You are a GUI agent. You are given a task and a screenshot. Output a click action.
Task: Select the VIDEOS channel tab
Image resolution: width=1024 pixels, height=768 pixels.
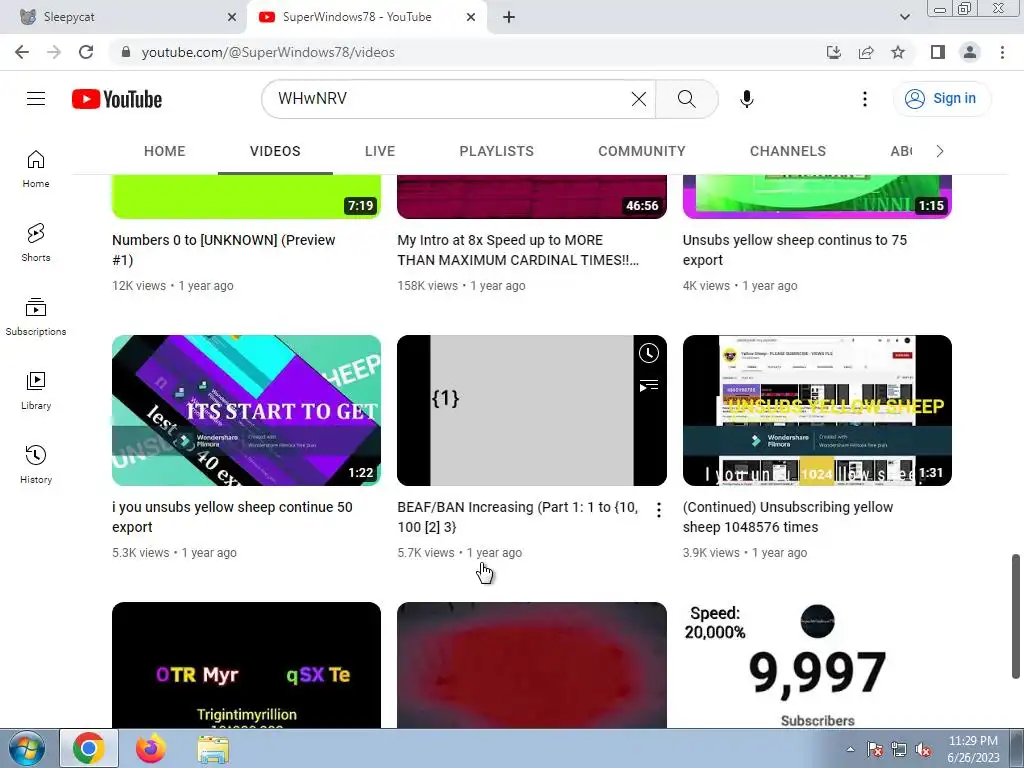[x=275, y=151]
